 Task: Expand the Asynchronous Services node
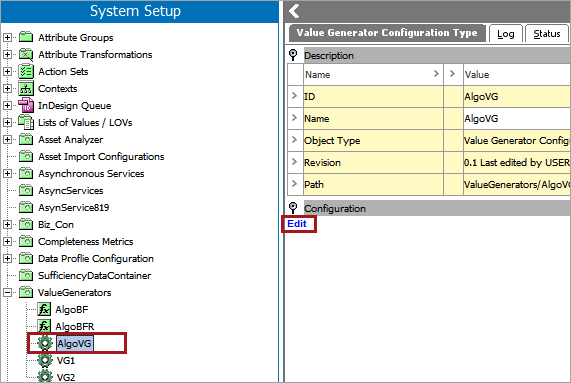pos(7,173)
